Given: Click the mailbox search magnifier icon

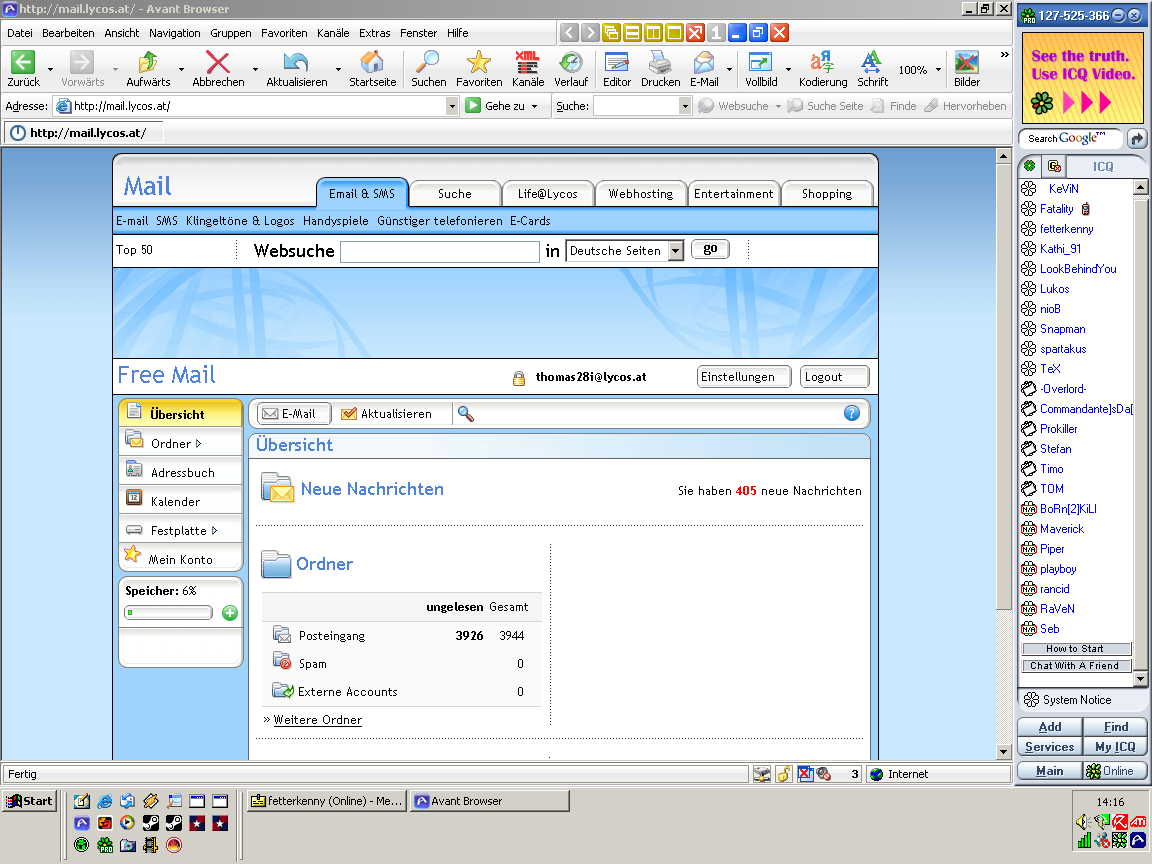Looking at the screenshot, I should 465,414.
